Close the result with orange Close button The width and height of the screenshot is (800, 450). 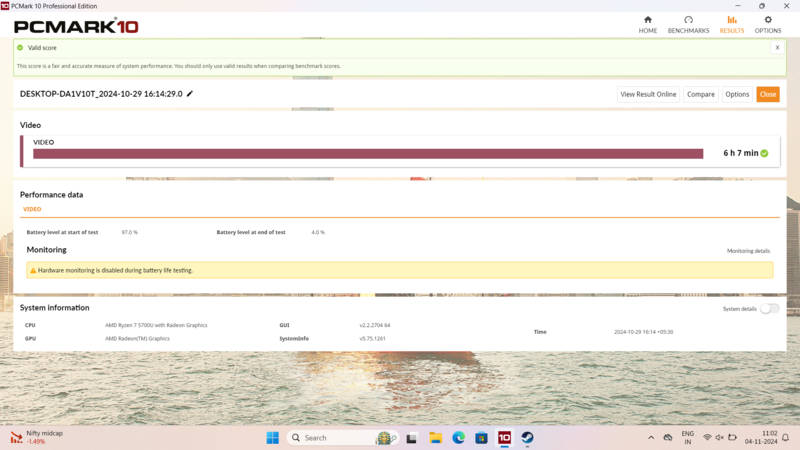pos(767,94)
